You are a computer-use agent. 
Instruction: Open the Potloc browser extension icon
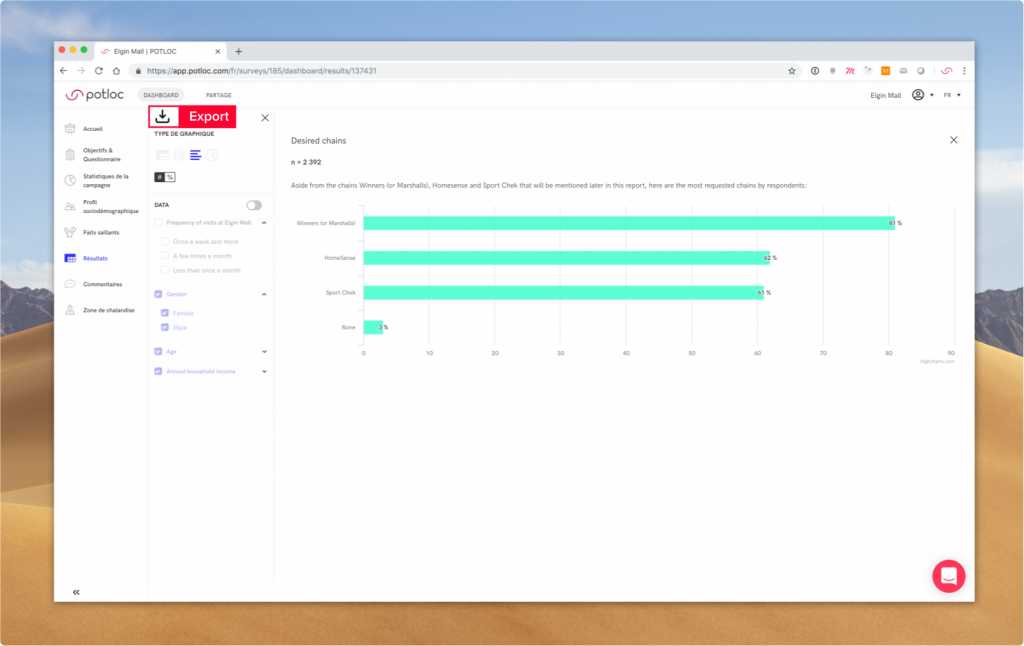click(x=946, y=71)
